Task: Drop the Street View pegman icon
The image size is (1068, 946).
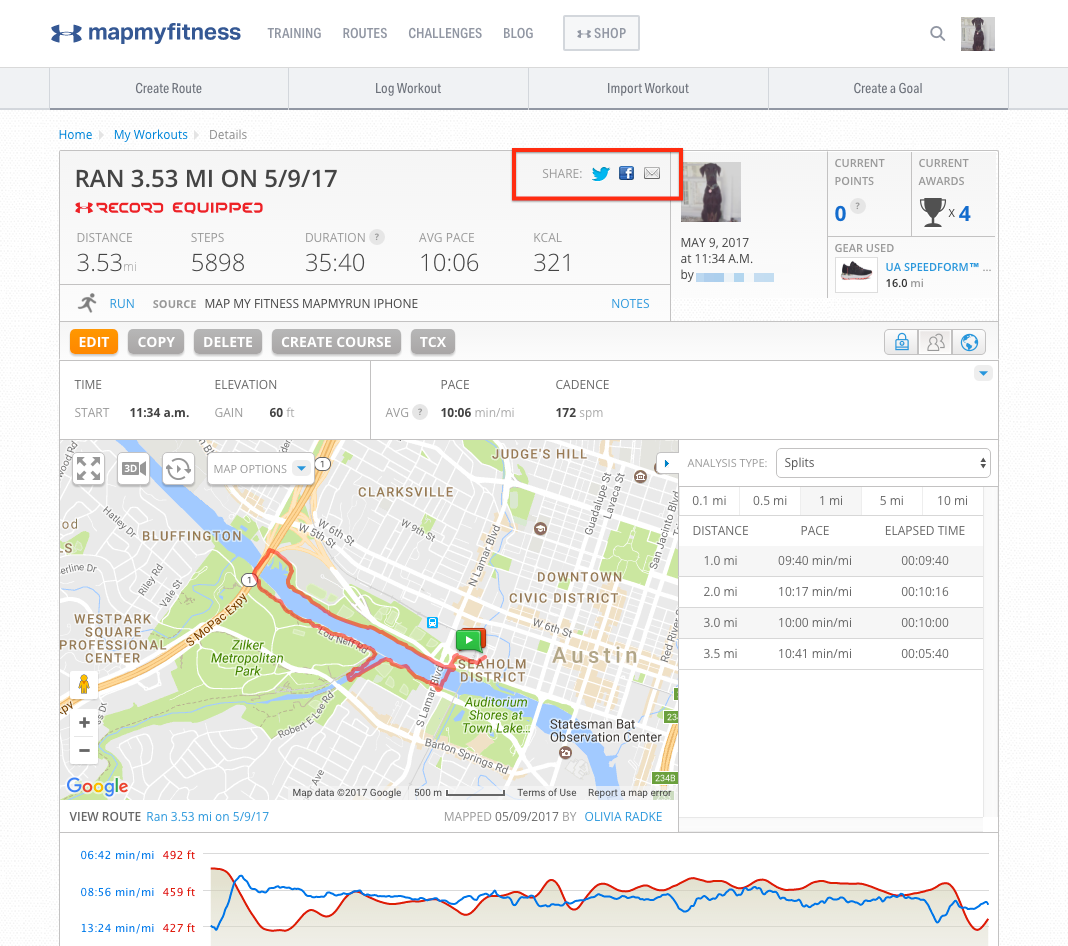Action: click(84, 683)
